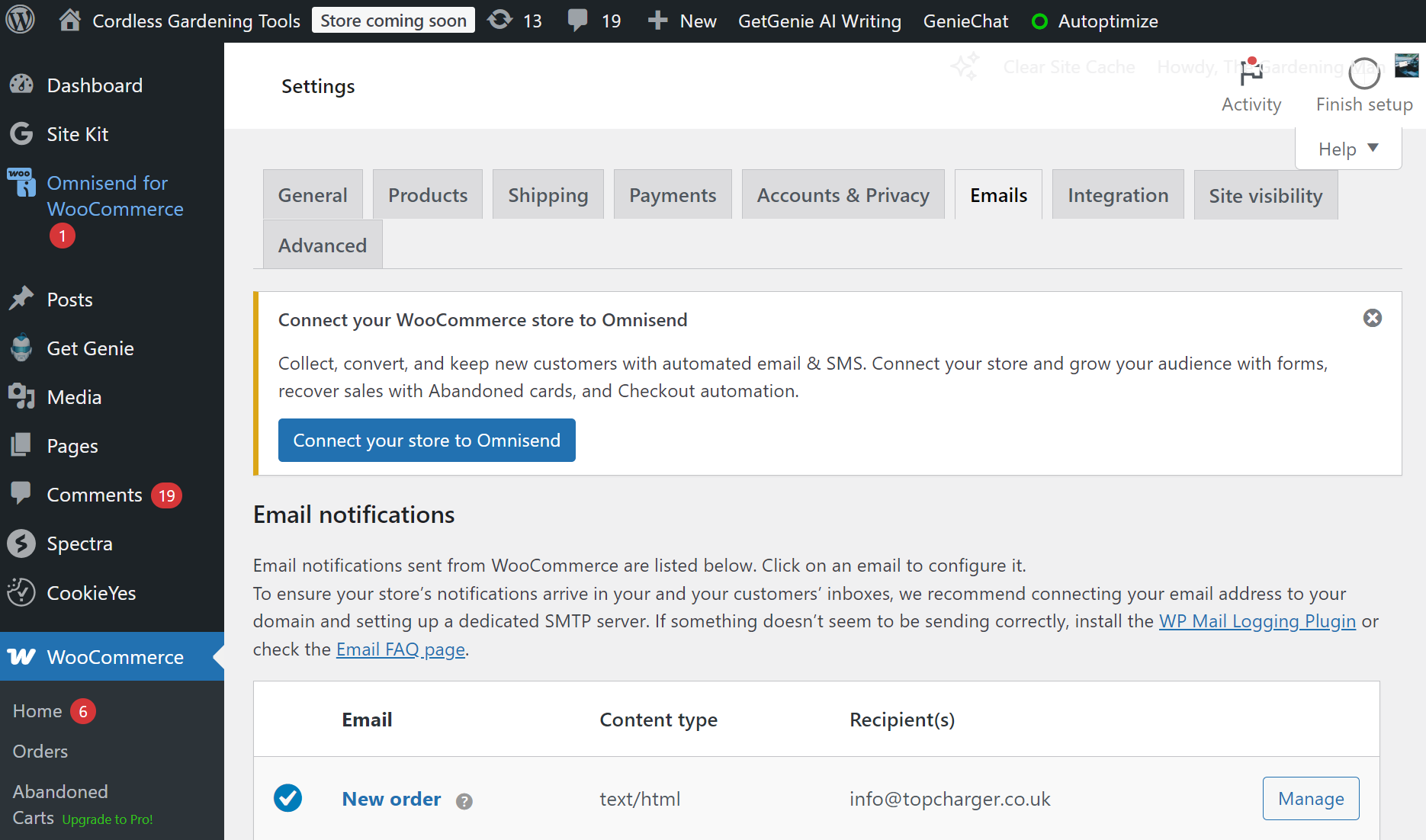Image resolution: width=1426 pixels, height=840 pixels.
Task: Select the Accounts & Privacy tab
Action: tap(843, 195)
